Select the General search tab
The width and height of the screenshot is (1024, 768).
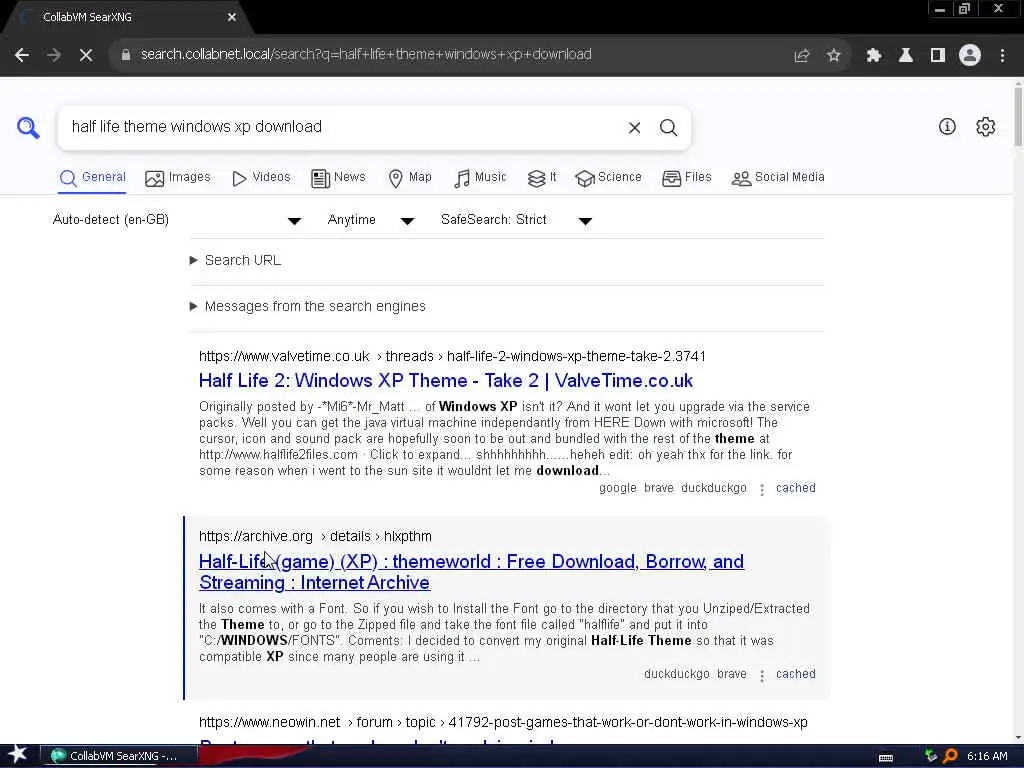tap(92, 178)
